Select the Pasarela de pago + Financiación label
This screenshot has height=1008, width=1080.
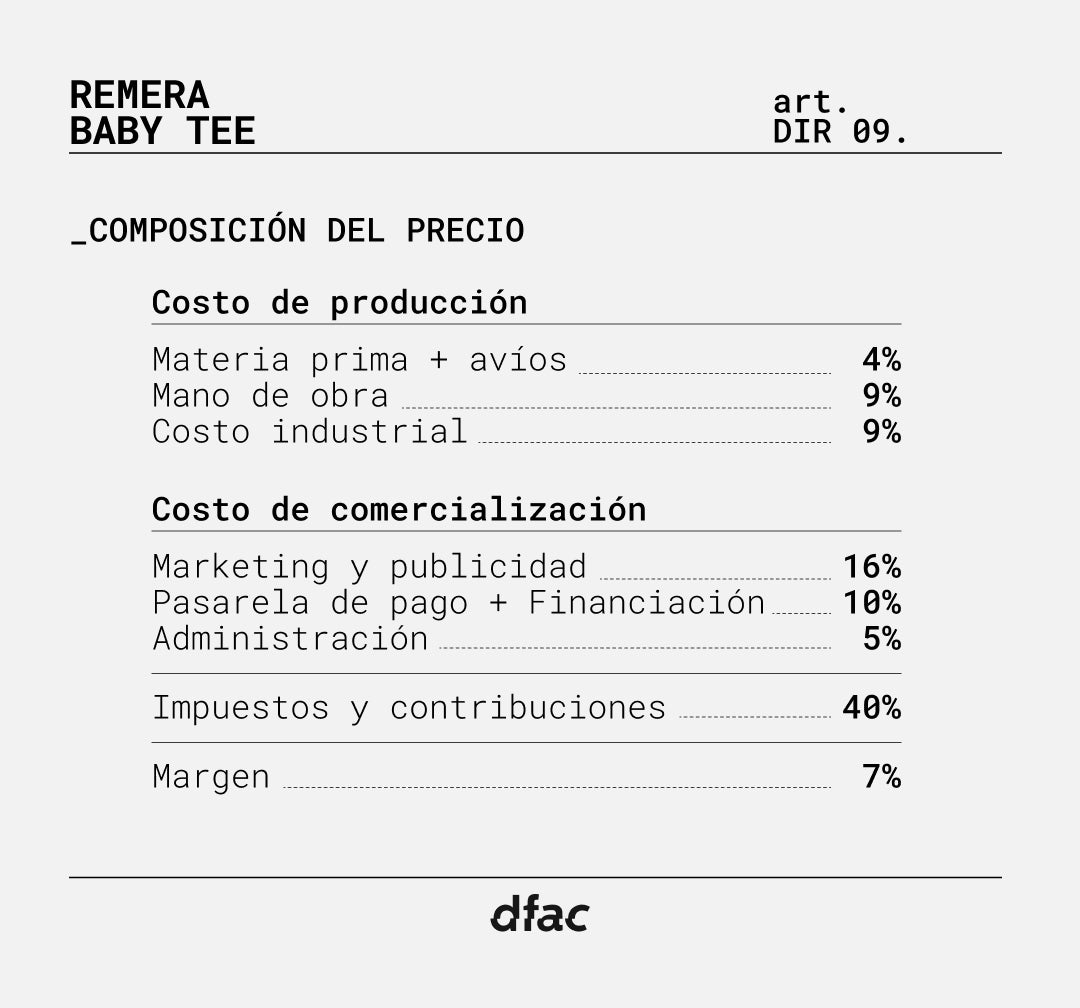pos(458,602)
